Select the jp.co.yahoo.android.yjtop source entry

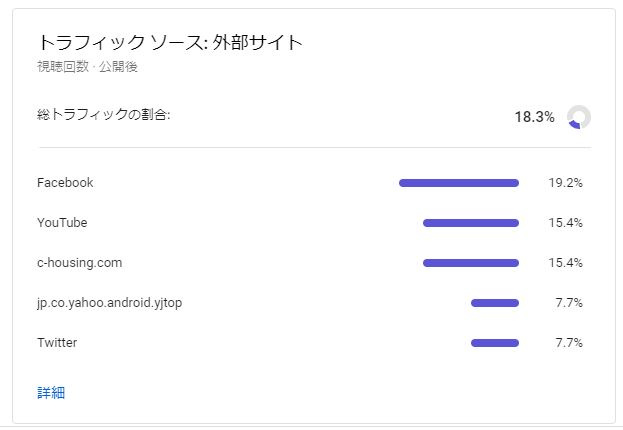point(110,303)
